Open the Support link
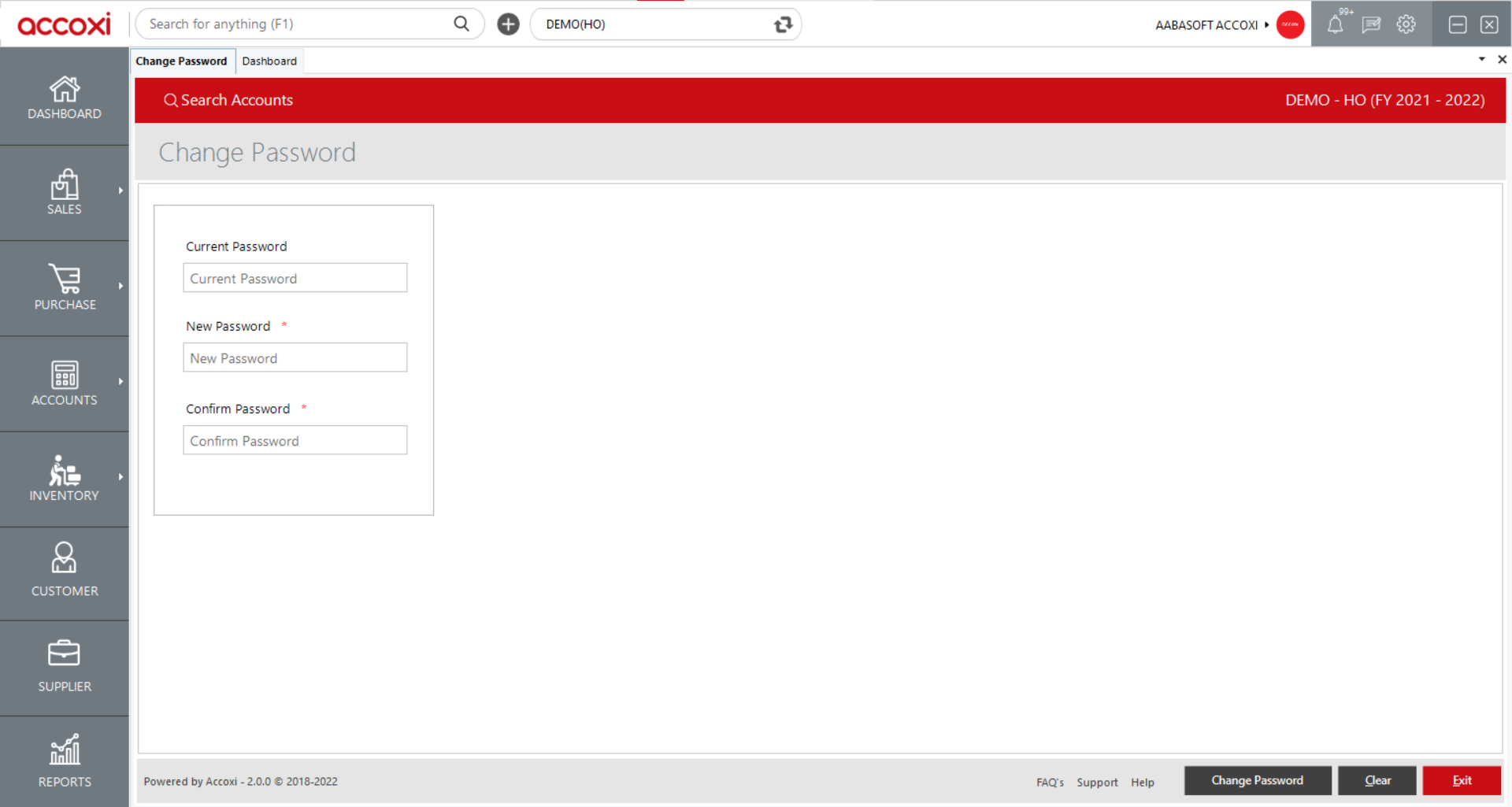 pyautogui.click(x=1097, y=782)
